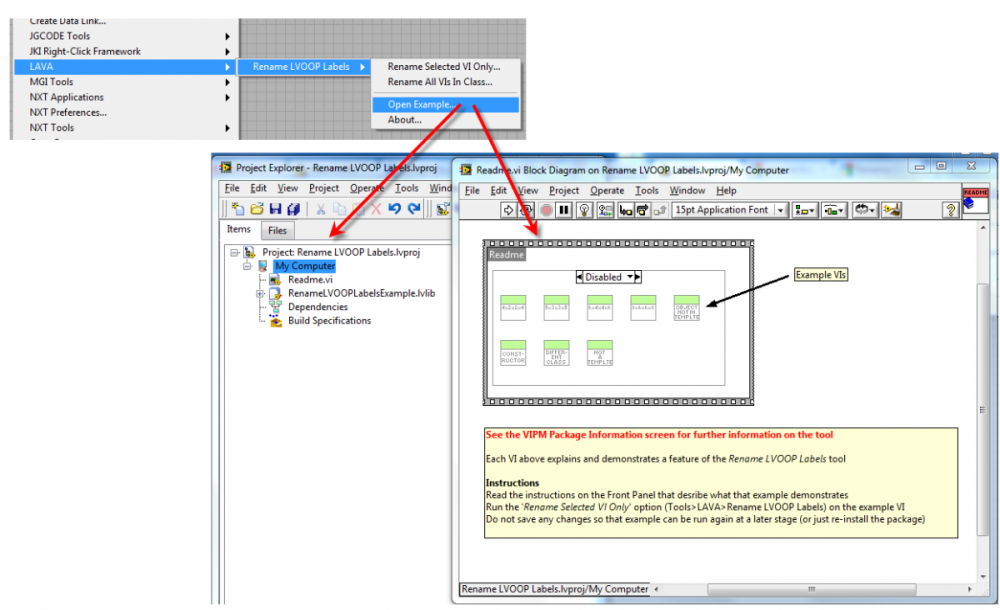Open Operate menu in Block Diagram window
Viewport: 1000px width, 610px height.
pos(607,190)
